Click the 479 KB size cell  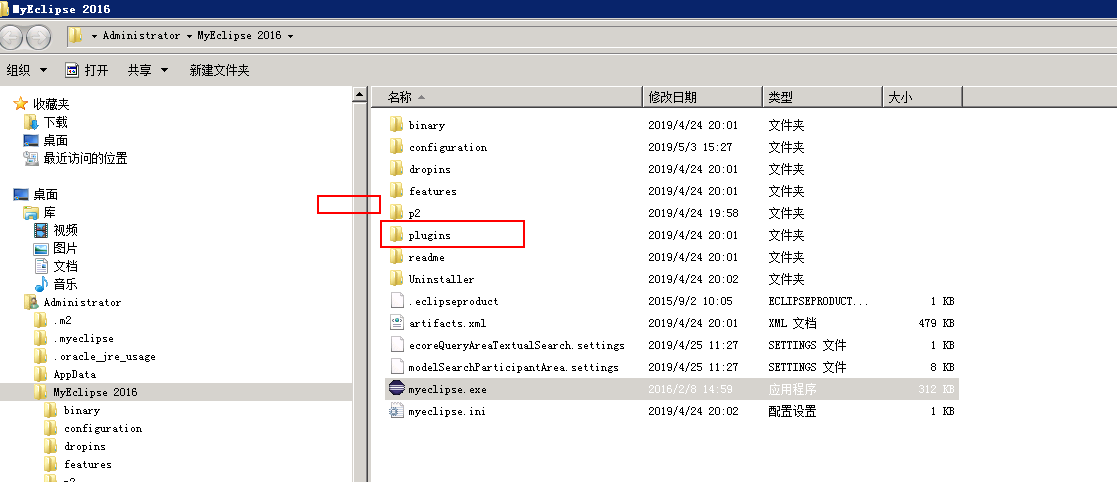936,323
